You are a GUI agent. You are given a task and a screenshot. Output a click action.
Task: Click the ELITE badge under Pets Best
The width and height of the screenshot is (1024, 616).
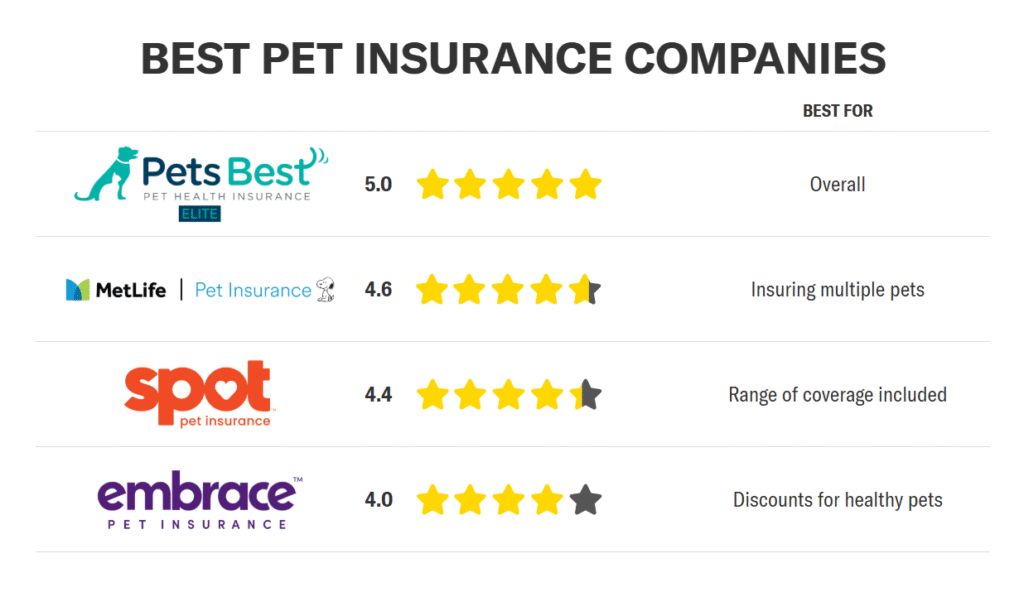200,214
